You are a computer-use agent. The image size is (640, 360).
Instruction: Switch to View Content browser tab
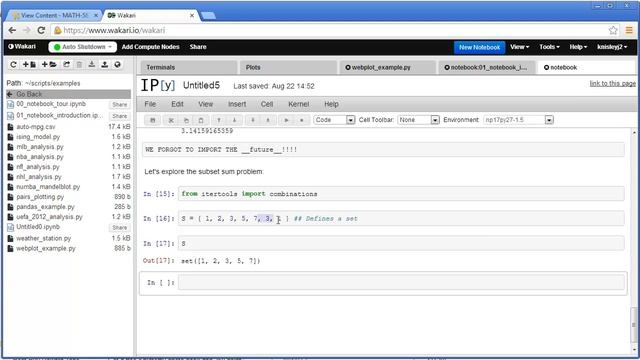(x=55, y=16)
